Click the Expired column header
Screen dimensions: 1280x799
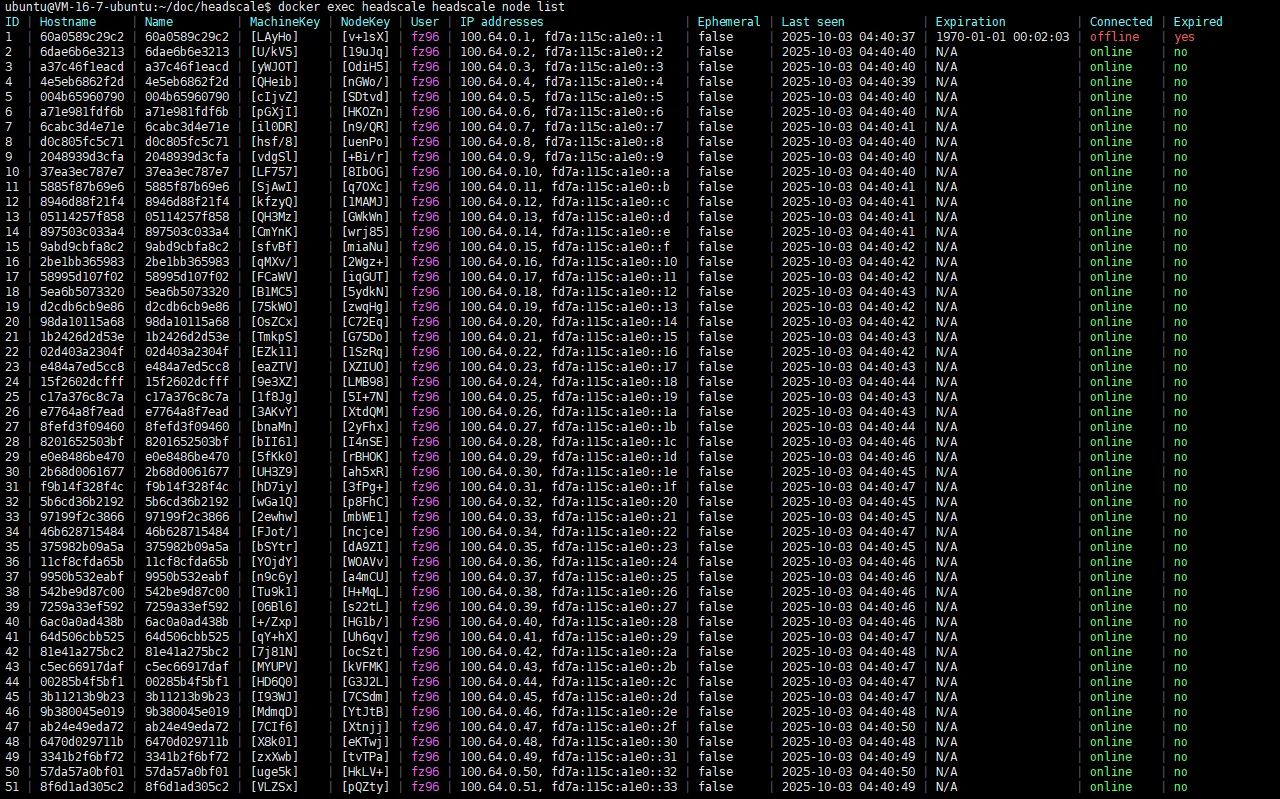click(1197, 21)
